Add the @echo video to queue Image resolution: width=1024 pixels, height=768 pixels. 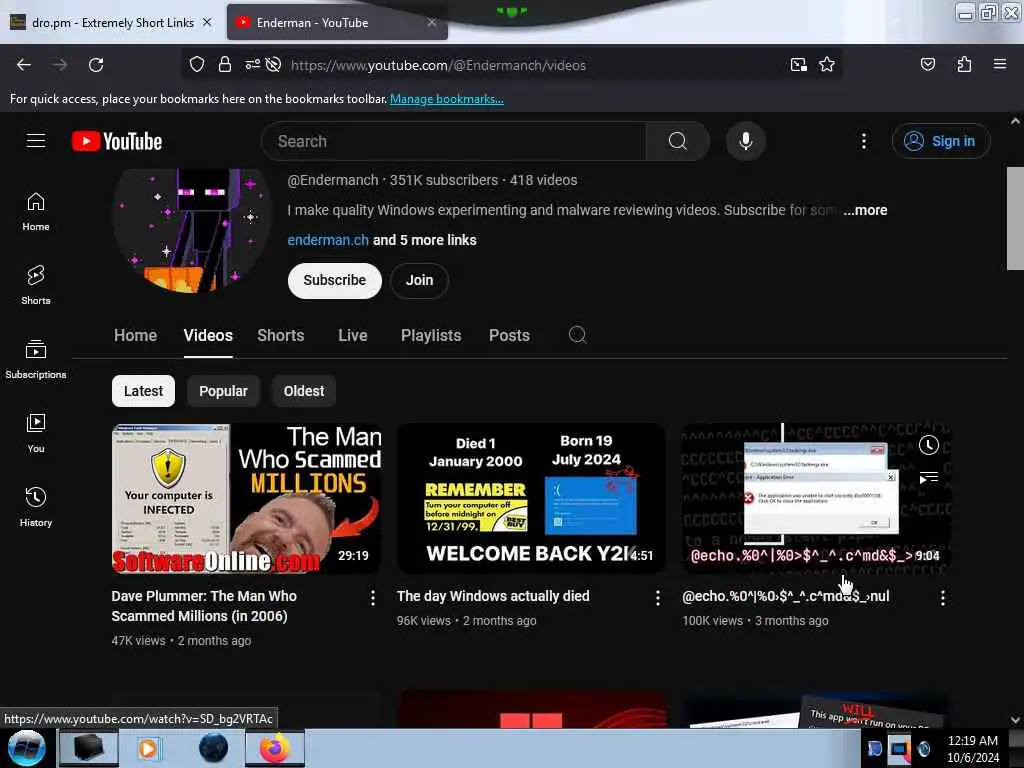pos(928,477)
